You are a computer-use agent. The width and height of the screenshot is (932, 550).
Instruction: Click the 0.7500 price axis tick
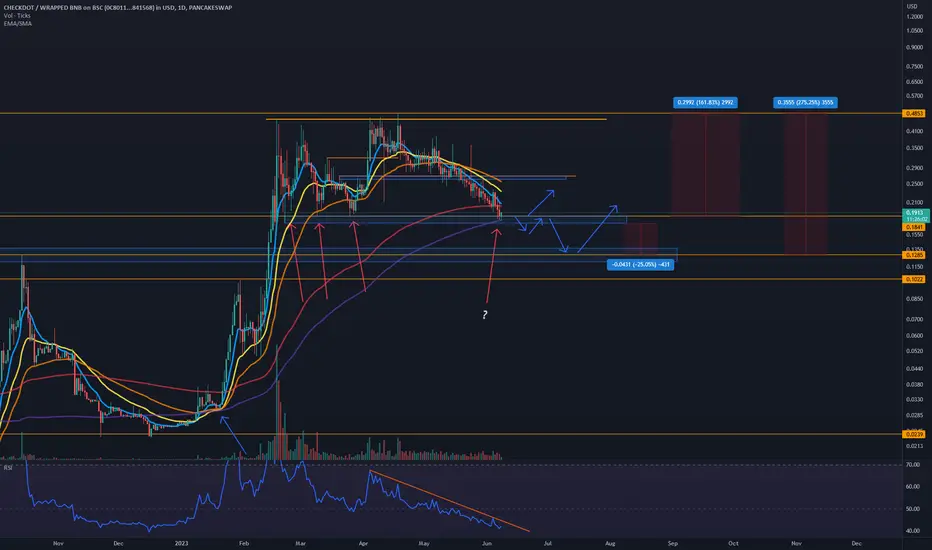click(914, 67)
